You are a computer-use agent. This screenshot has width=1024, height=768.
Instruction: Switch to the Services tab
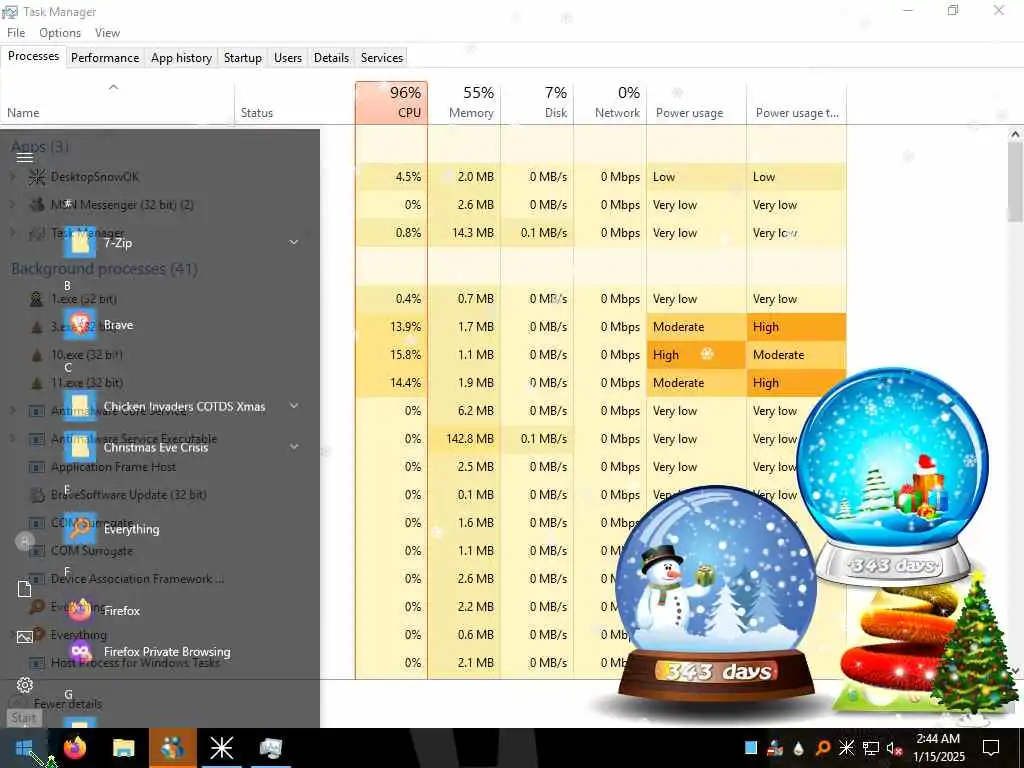pos(381,57)
